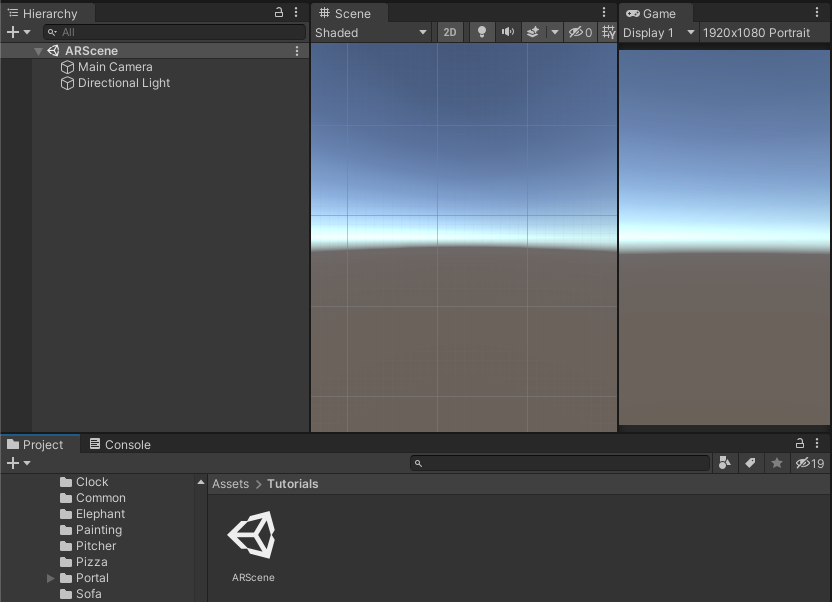Open the Hierarchy panel three-dot menu
The width and height of the screenshot is (832, 602).
296,12
